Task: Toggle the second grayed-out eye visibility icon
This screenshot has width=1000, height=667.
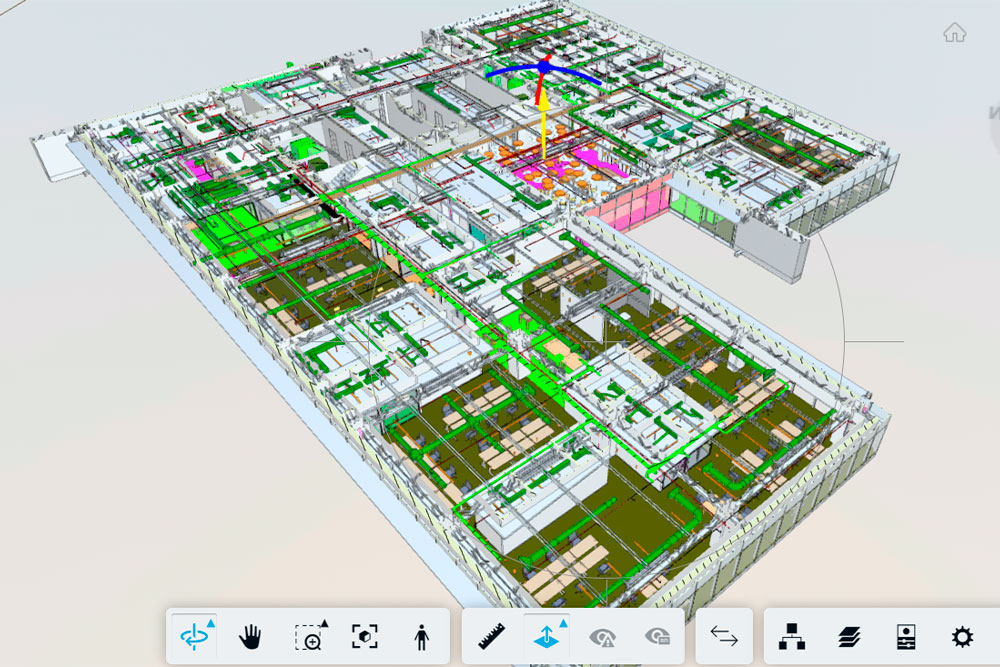Action: pyautogui.click(x=657, y=636)
